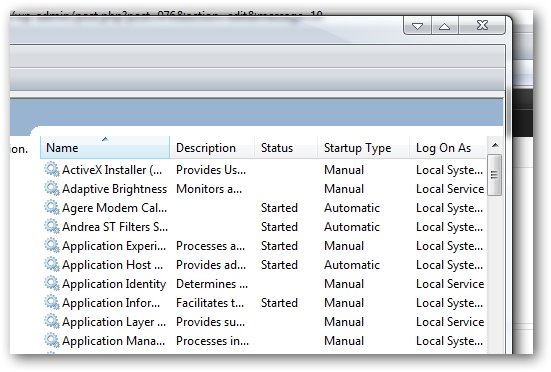The width and height of the screenshot is (551, 372).
Task: Click the 'Provides su...' description cell
Action: pos(210,322)
